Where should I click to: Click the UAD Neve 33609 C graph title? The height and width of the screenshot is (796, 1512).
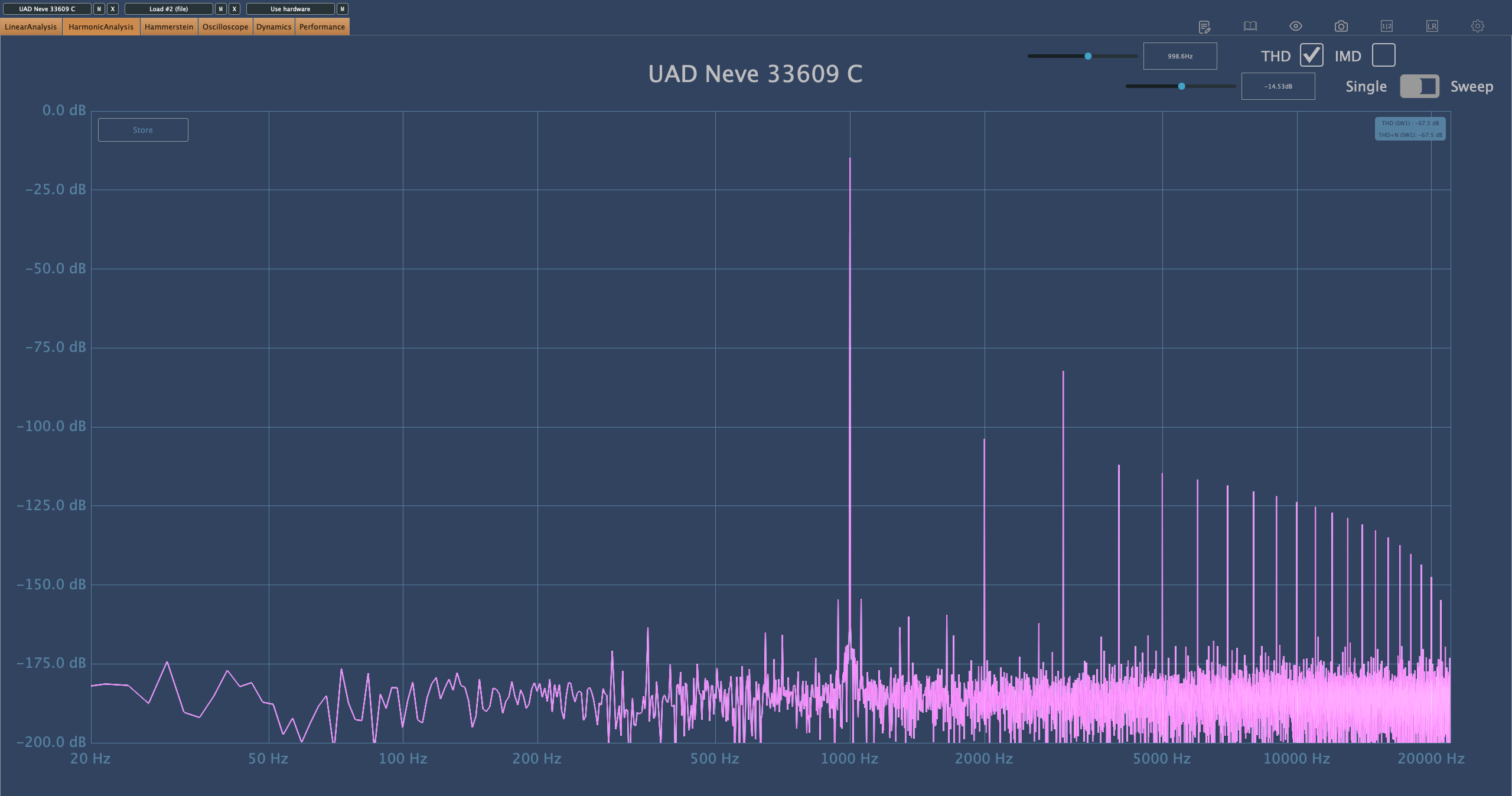755,74
